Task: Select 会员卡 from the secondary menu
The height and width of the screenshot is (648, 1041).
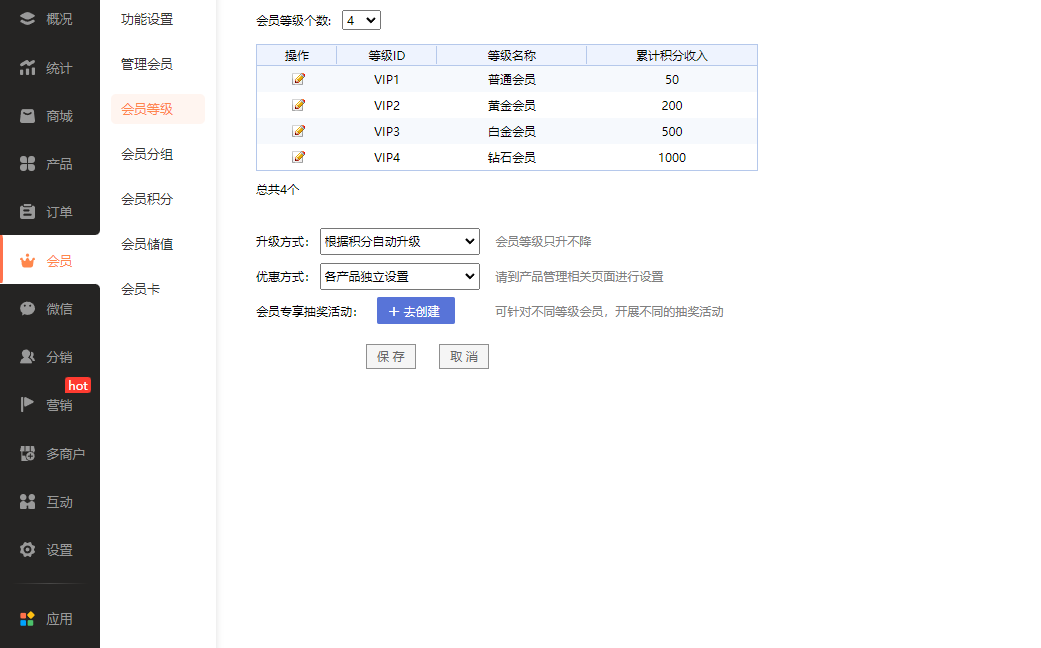Action: 140,290
